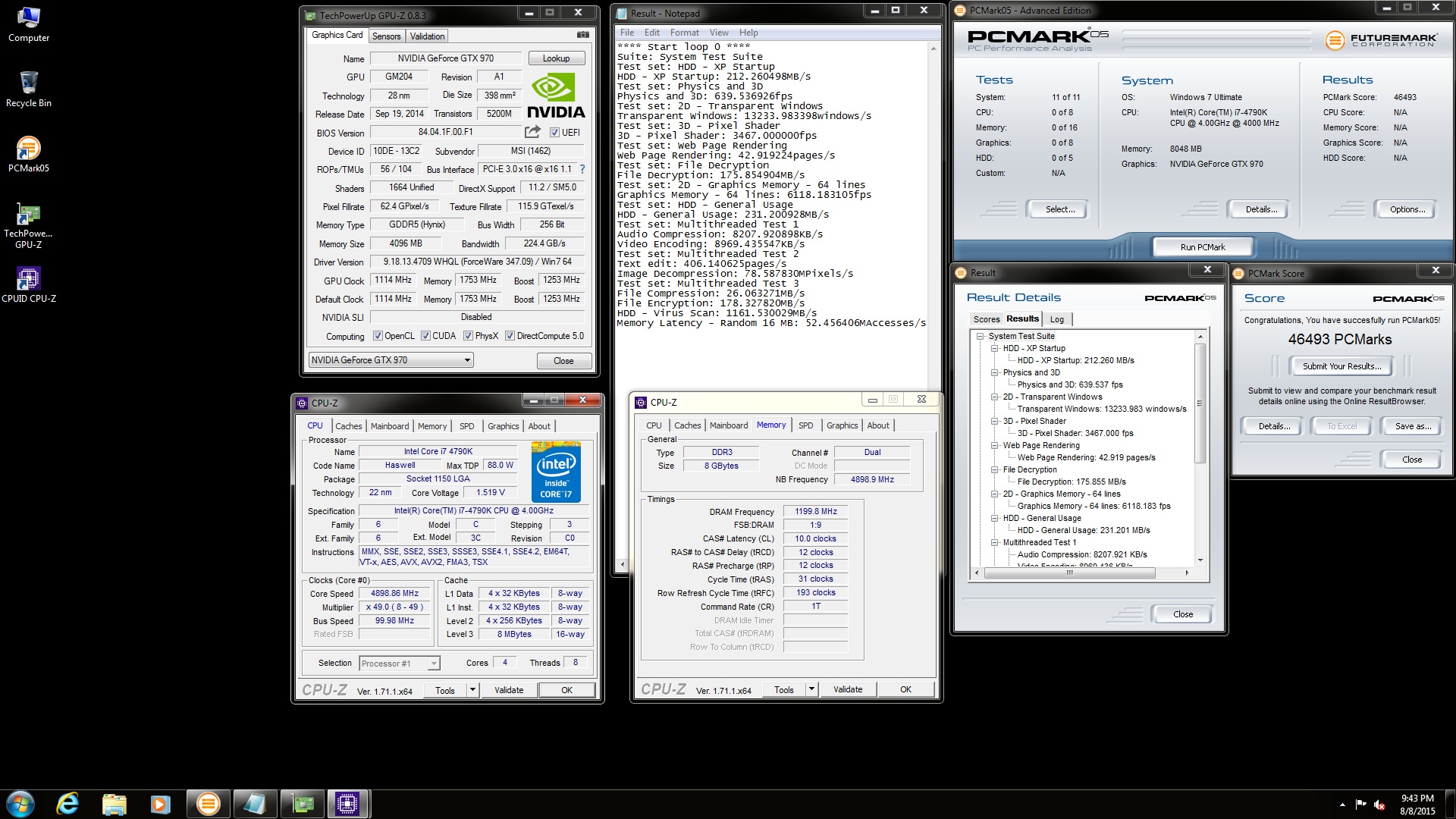Screen dimensions: 1456x819
Task: Open the Caches tab in CPU-Z CPU window
Action: click(348, 426)
